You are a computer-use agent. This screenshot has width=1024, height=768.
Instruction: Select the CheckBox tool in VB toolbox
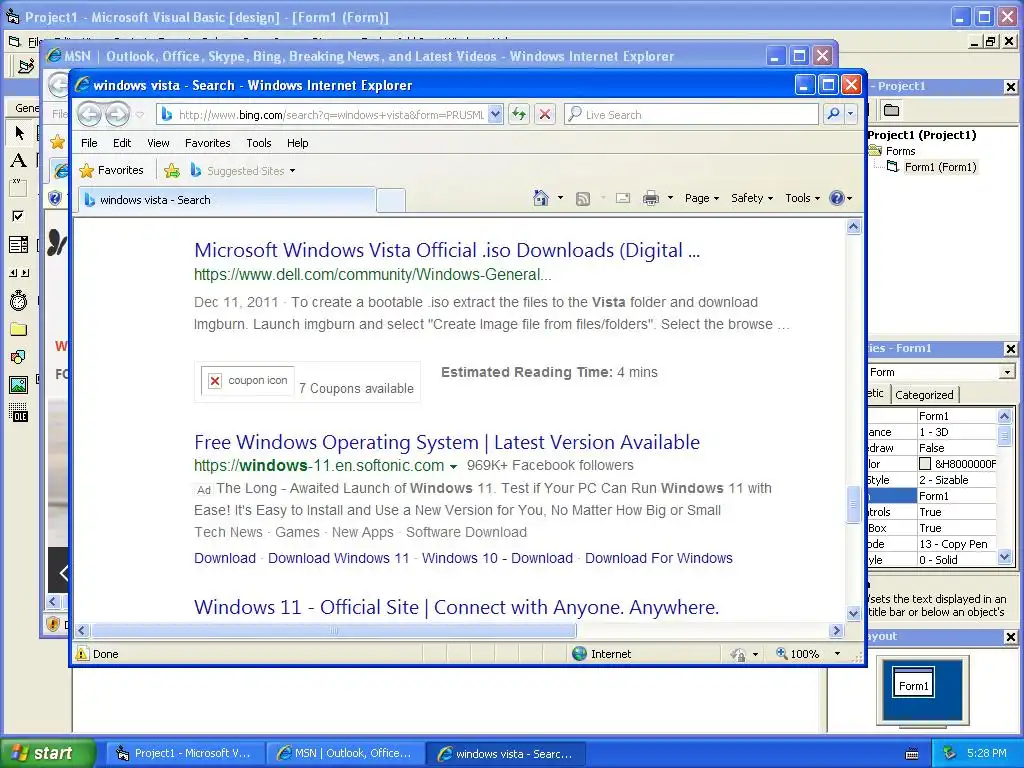pyautogui.click(x=18, y=216)
